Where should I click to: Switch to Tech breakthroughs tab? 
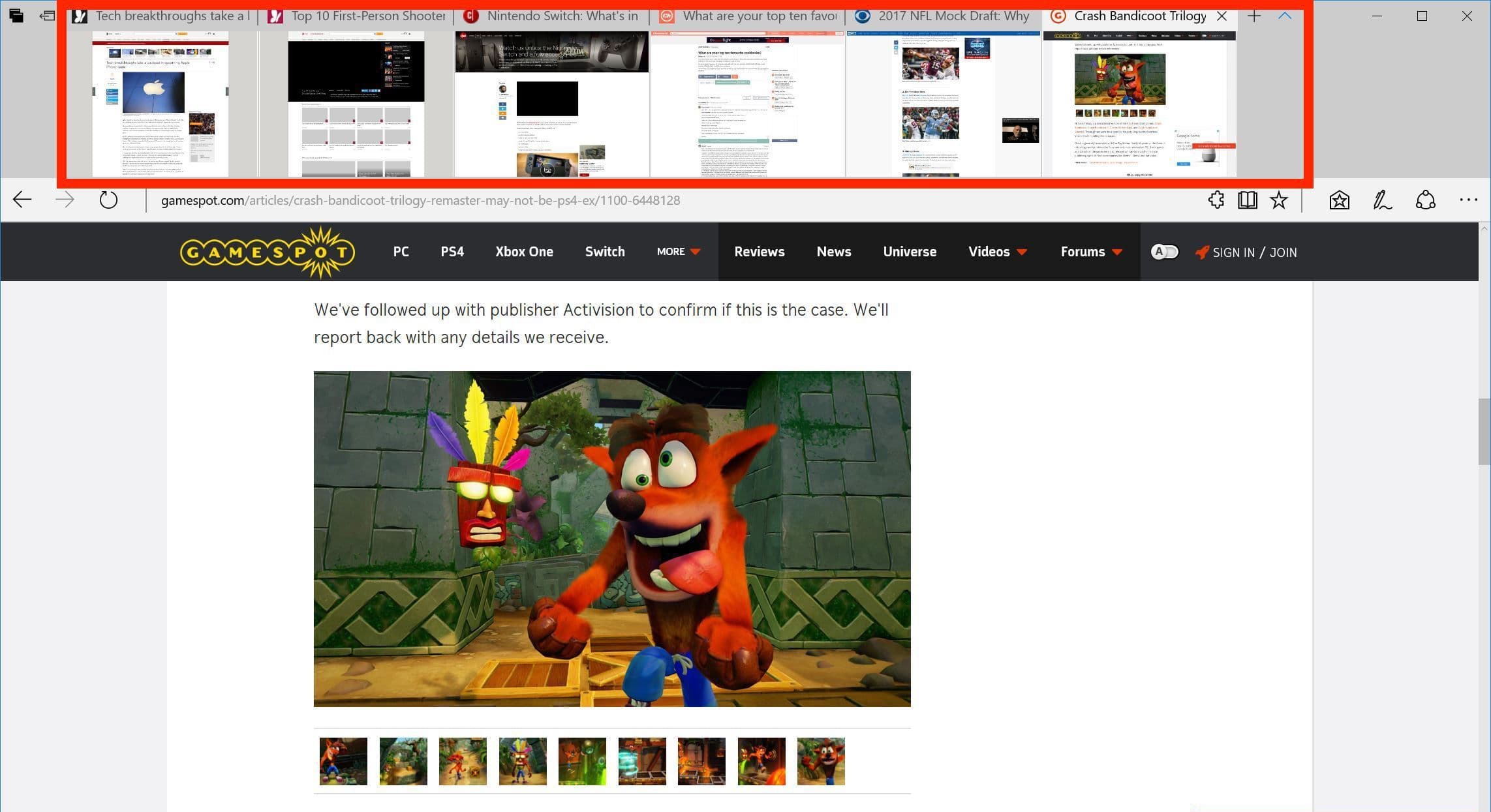(x=161, y=16)
